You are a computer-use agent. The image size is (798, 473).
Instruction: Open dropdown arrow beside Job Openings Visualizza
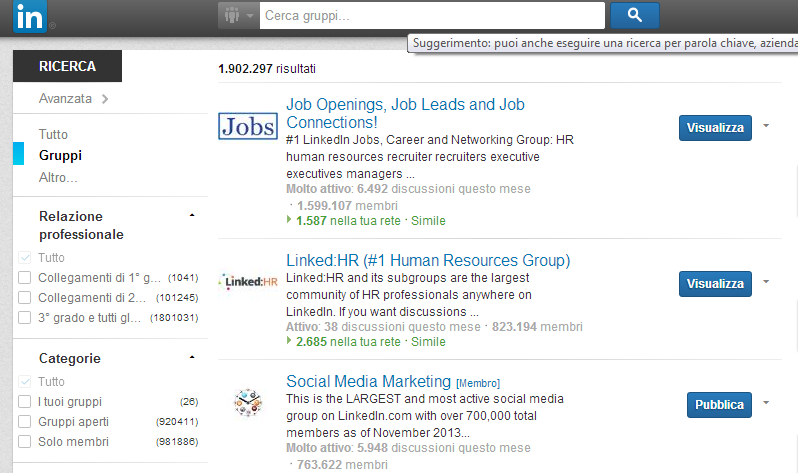tap(766, 127)
